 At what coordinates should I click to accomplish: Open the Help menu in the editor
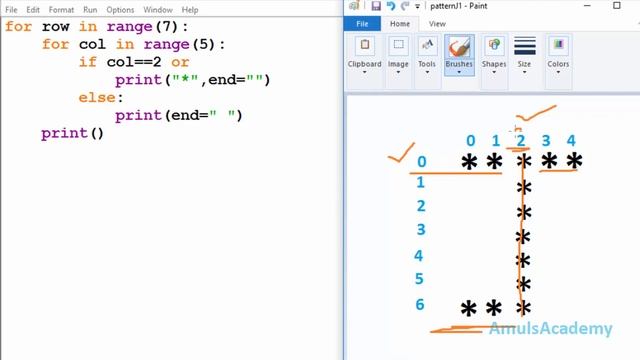pyautogui.click(x=190, y=9)
